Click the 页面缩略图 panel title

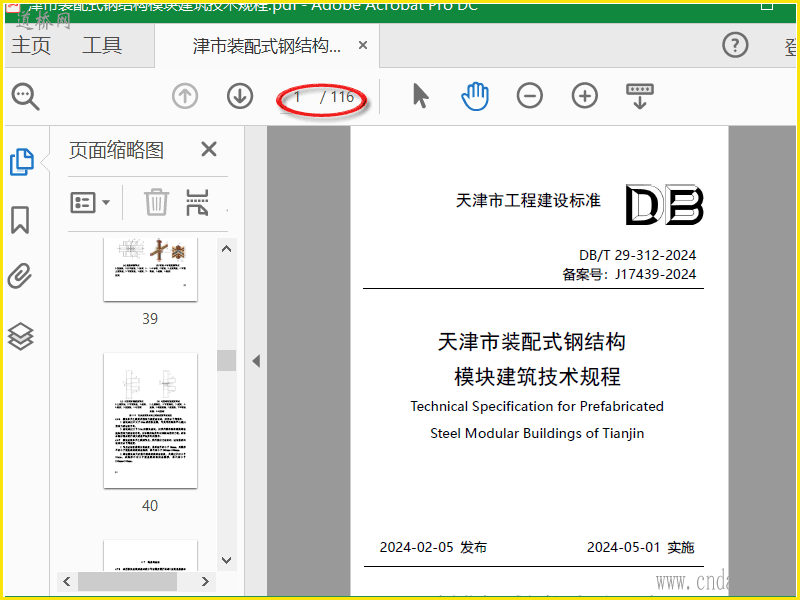pyautogui.click(x=116, y=151)
